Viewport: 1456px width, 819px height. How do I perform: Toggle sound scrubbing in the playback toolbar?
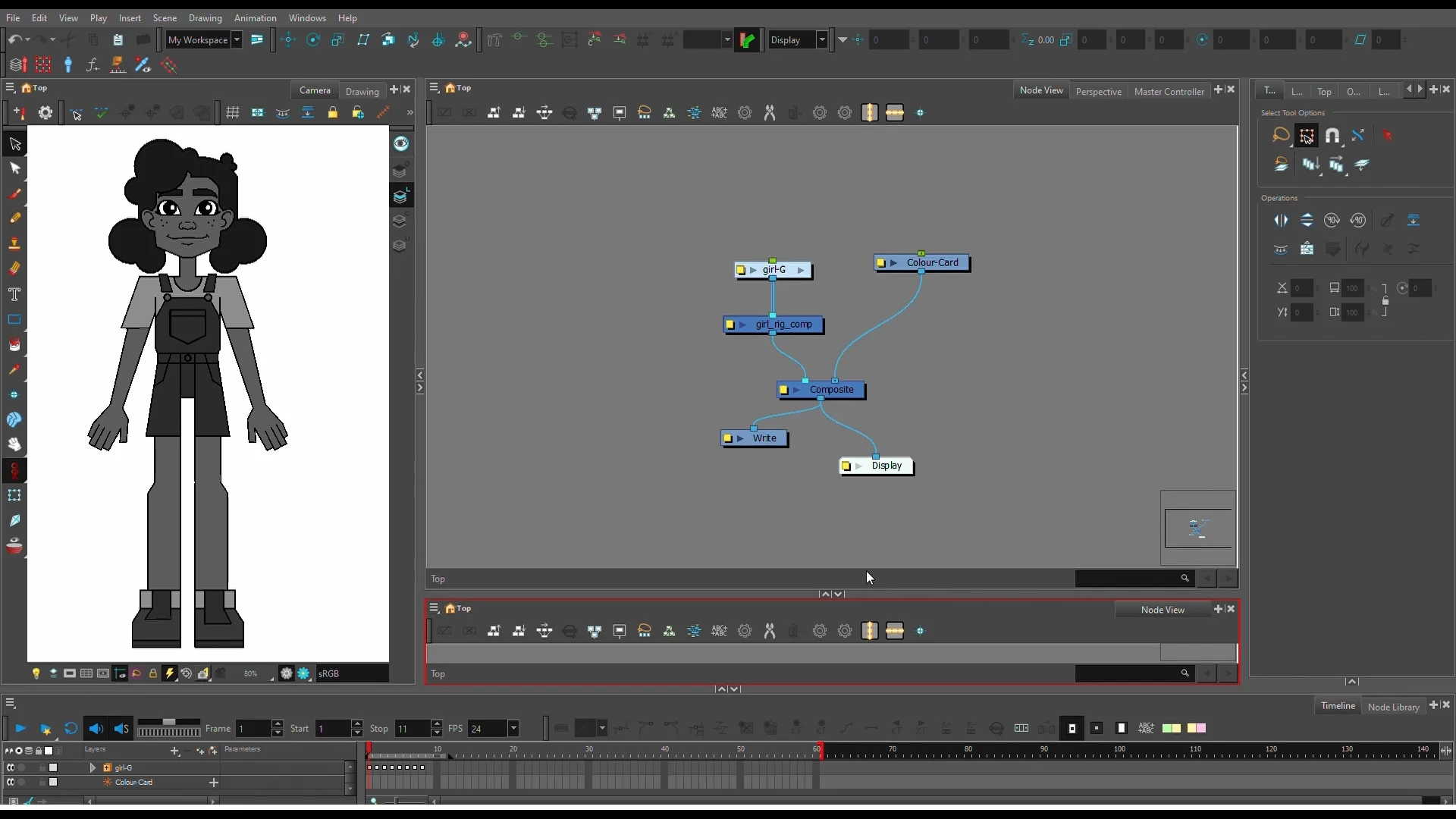[121, 728]
